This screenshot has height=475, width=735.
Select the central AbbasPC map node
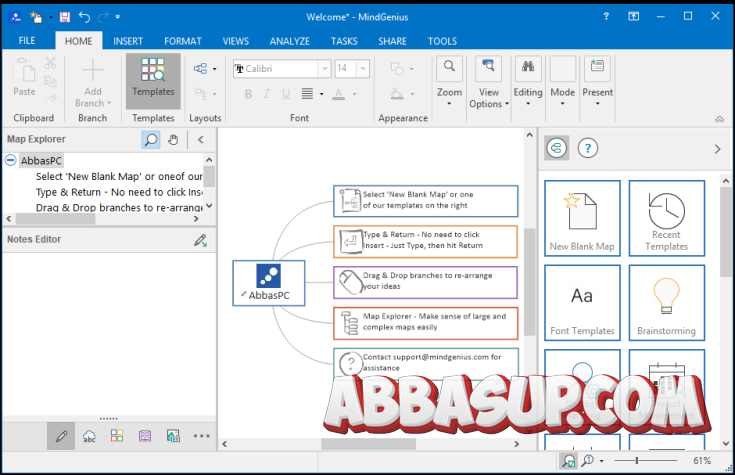tap(269, 283)
